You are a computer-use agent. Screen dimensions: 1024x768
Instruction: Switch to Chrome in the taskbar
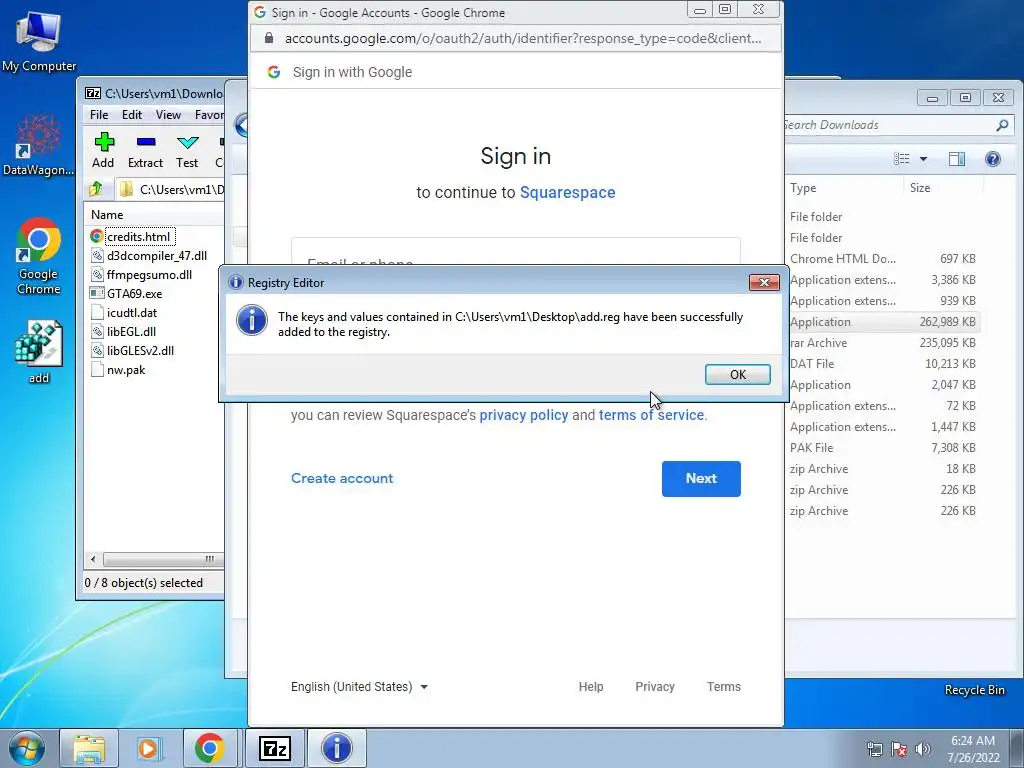209,748
